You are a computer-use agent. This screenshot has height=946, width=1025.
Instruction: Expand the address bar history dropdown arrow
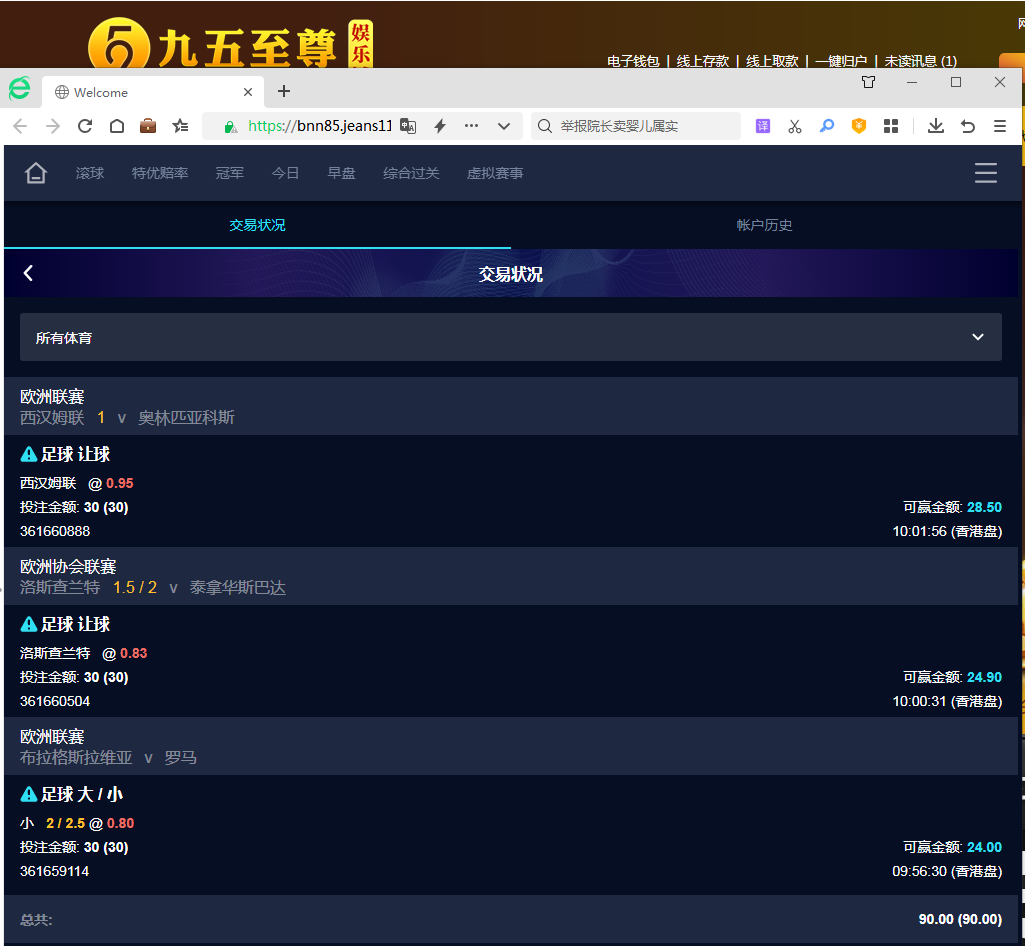pos(503,126)
